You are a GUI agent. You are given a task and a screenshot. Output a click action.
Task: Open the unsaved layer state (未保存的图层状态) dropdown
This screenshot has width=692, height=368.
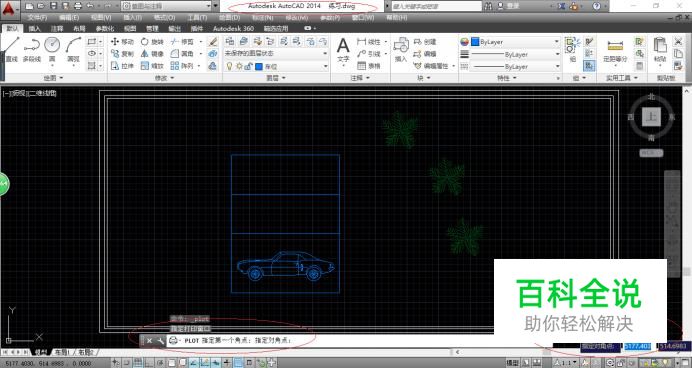276,53
